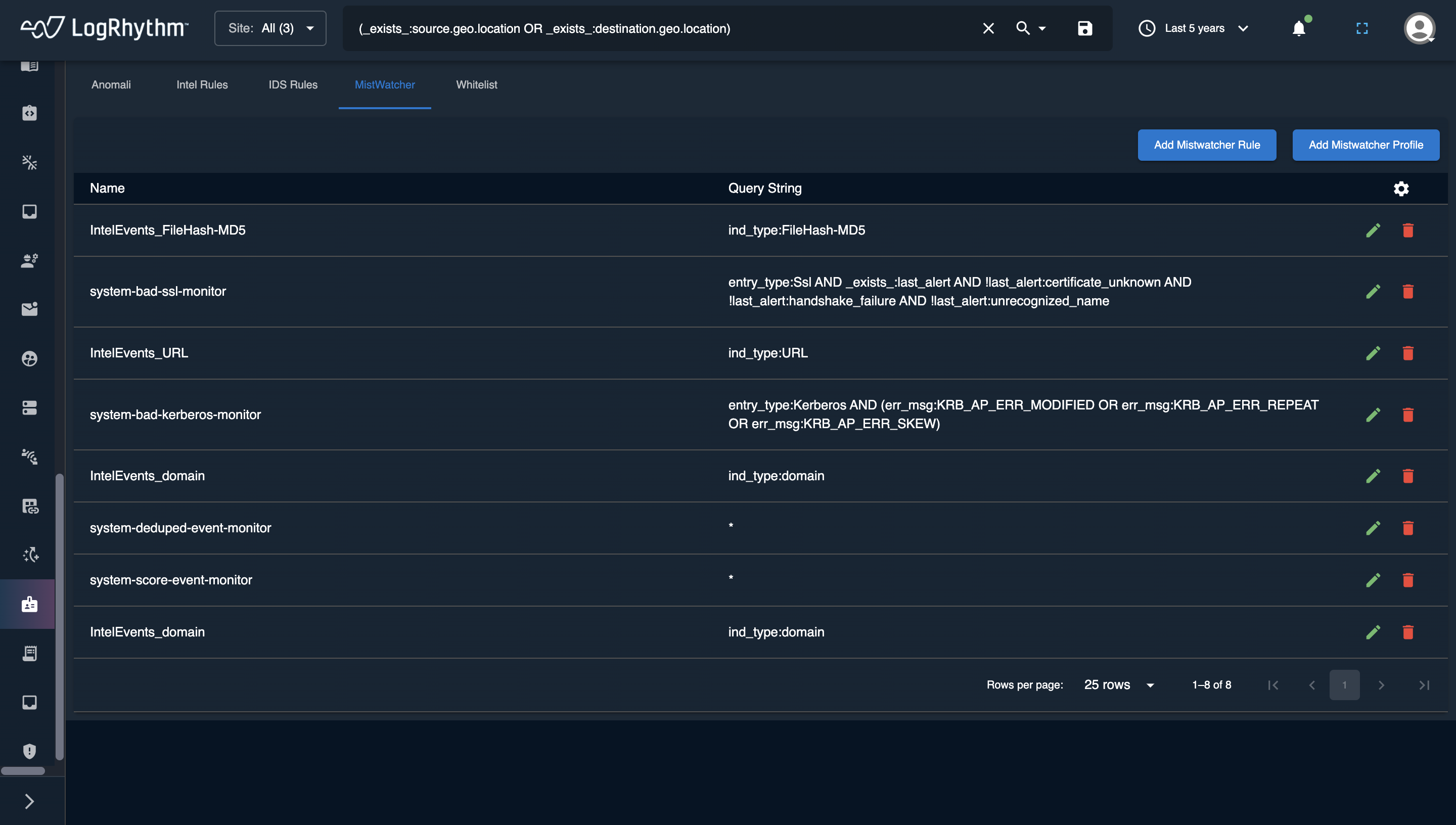This screenshot has height=825, width=1456.
Task: Click the Add Mistwatcher Rule button
Action: (x=1207, y=145)
